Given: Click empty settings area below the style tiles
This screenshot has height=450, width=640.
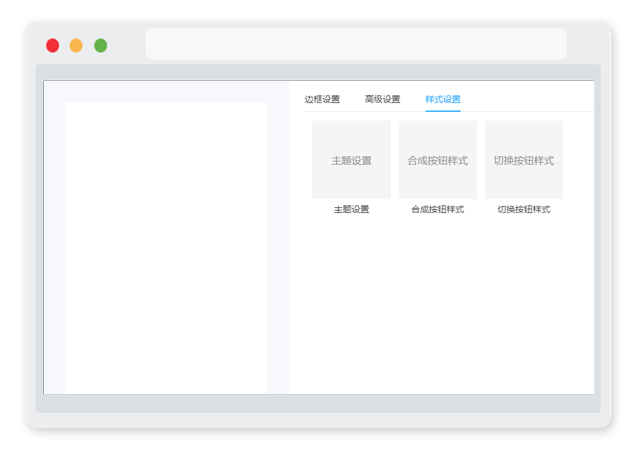Looking at the screenshot, I should [441, 304].
